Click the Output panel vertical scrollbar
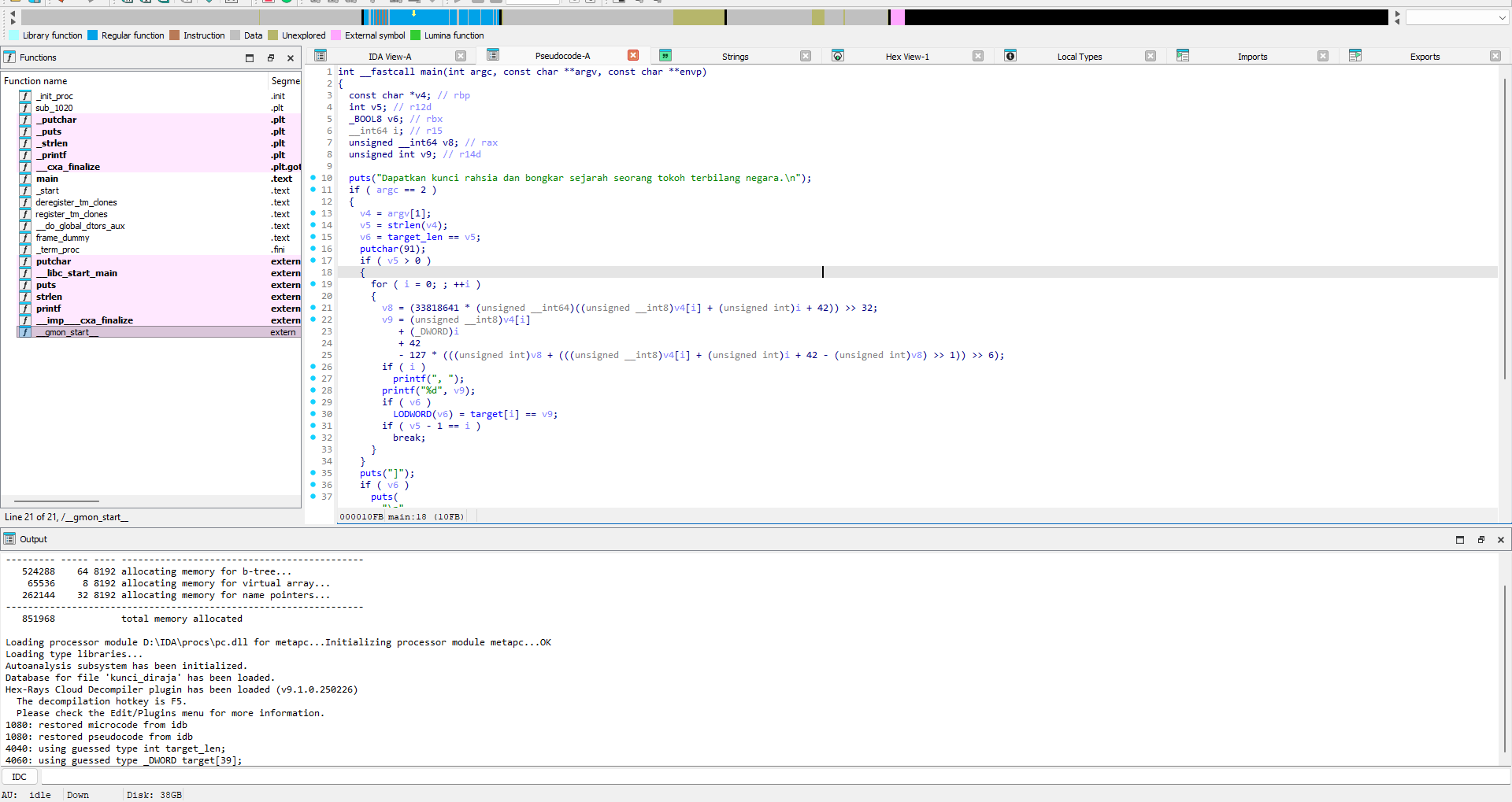 pos(1504,669)
